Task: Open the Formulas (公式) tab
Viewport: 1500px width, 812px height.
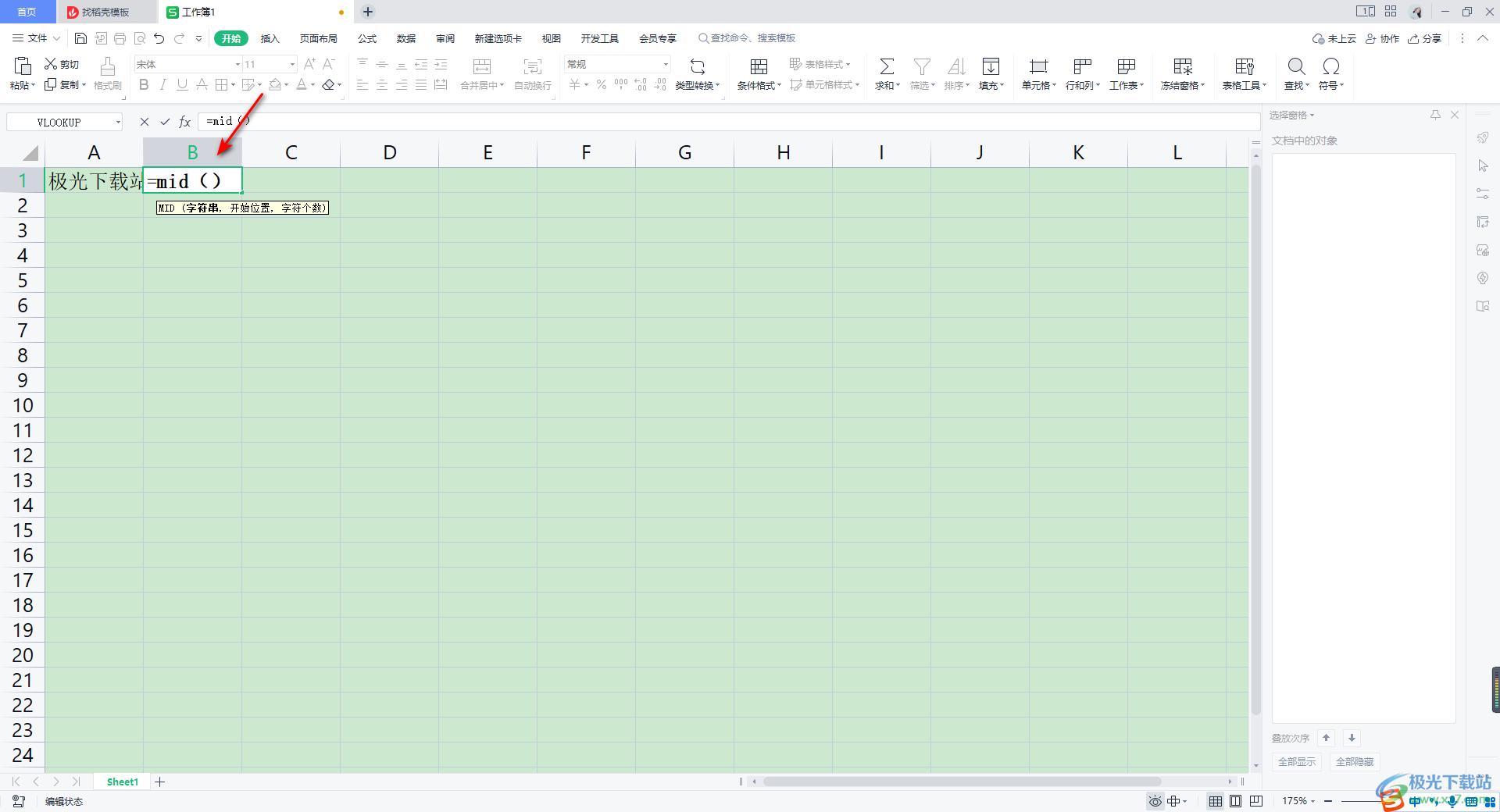Action: 367,38
